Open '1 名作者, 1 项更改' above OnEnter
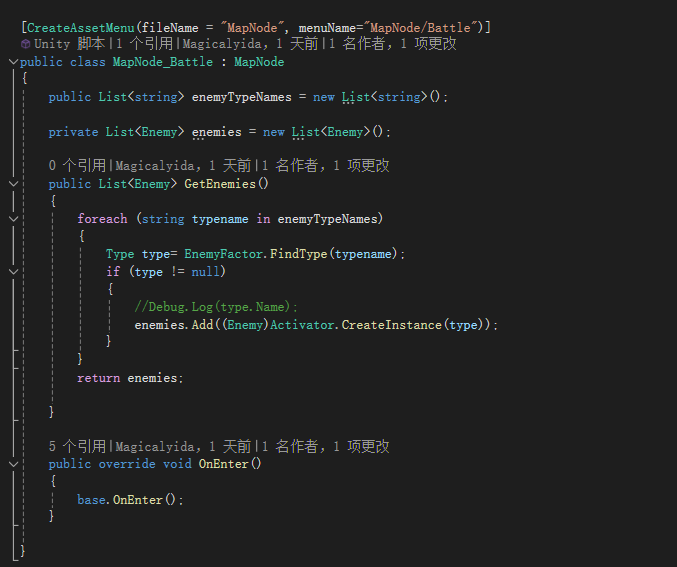The height and width of the screenshot is (567, 677). pos(325,446)
